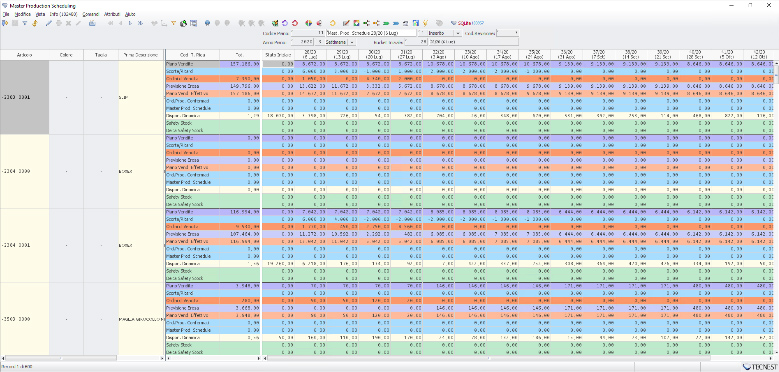Click the red circular arrow icon
Image resolution: width=779 pixels, height=372 pixels.
coord(295,23)
